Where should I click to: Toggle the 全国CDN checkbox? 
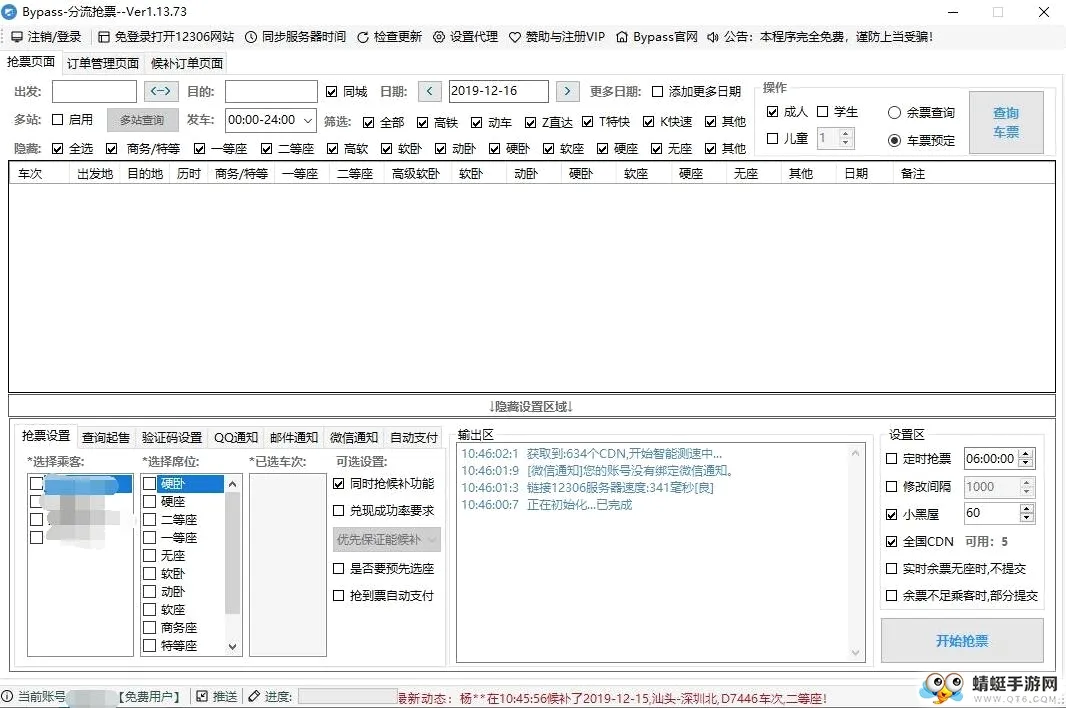pyautogui.click(x=892, y=542)
